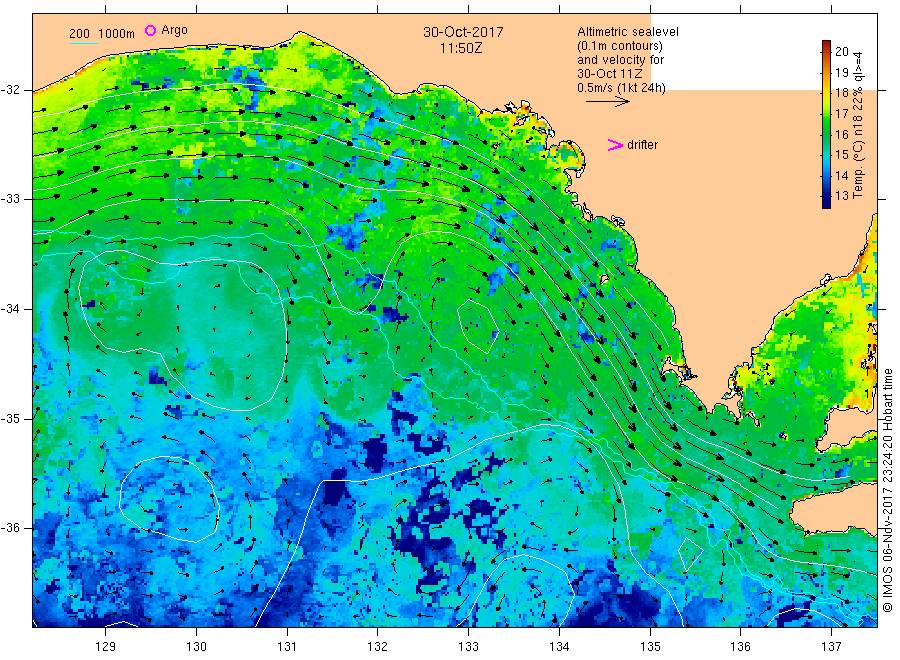Click the '200' depth legend label
The height and width of the screenshot is (660, 900).
(x=79, y=34)
